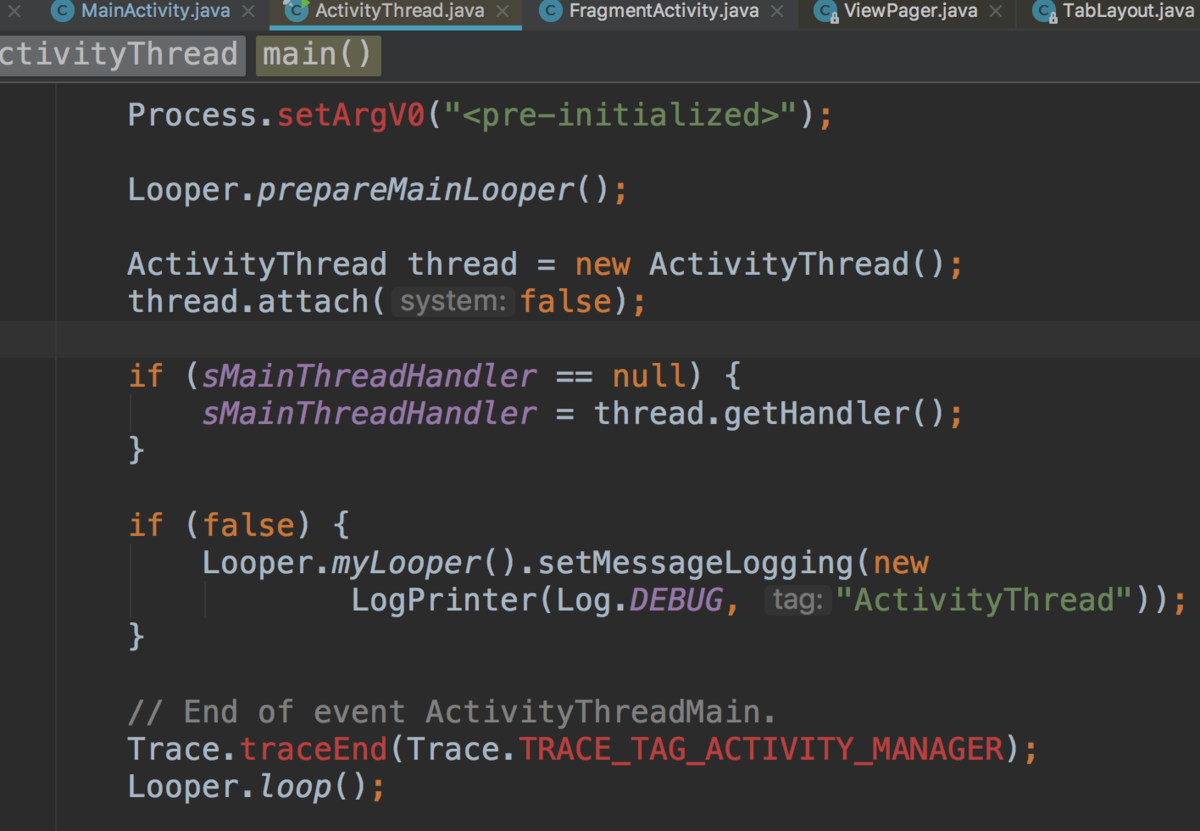Close the MainActivity.java tab with its x
The width and height of the screenshot is (1200, 831).
[247, 12]
